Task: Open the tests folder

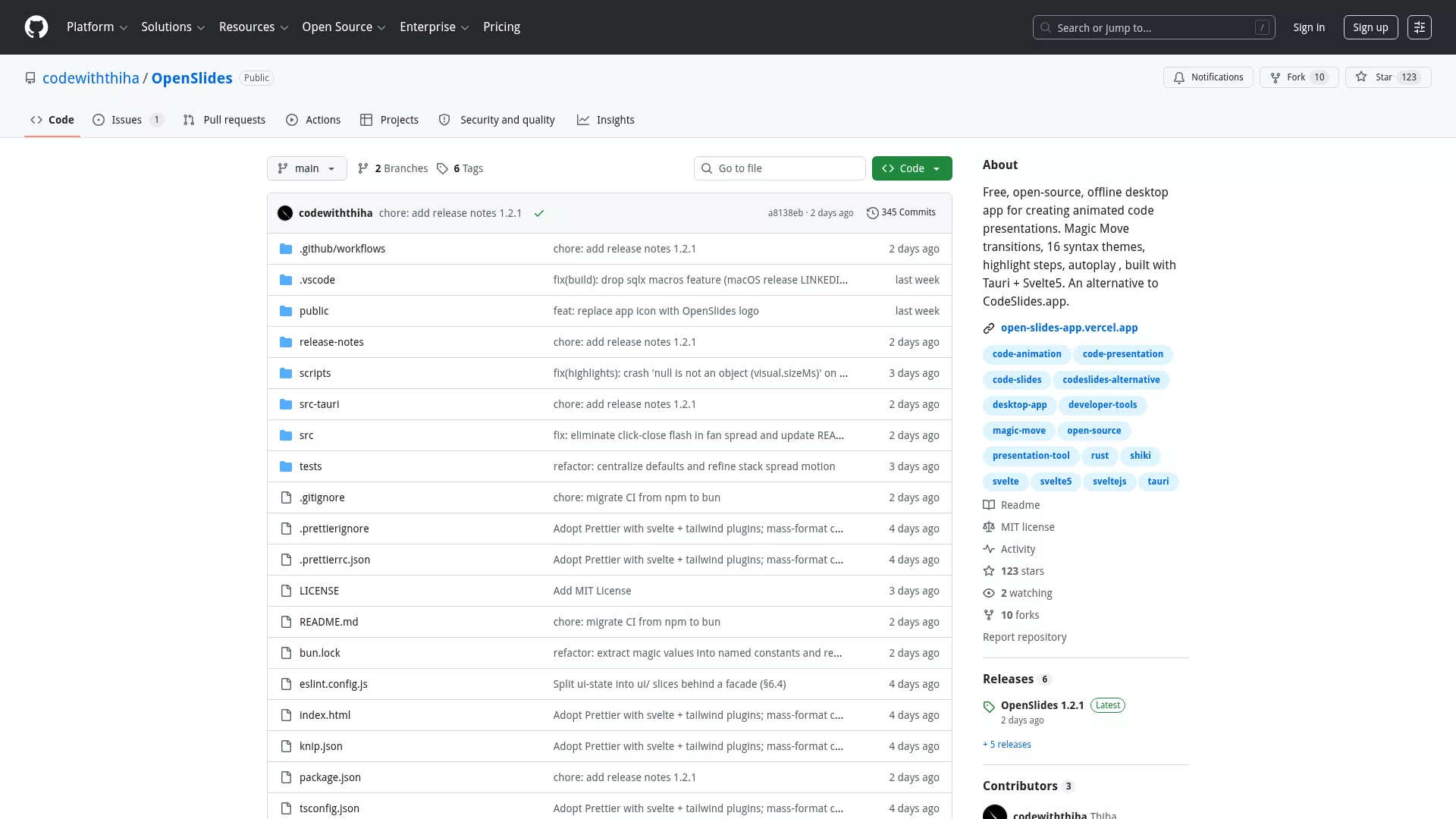Action: (x=310, y=466)
